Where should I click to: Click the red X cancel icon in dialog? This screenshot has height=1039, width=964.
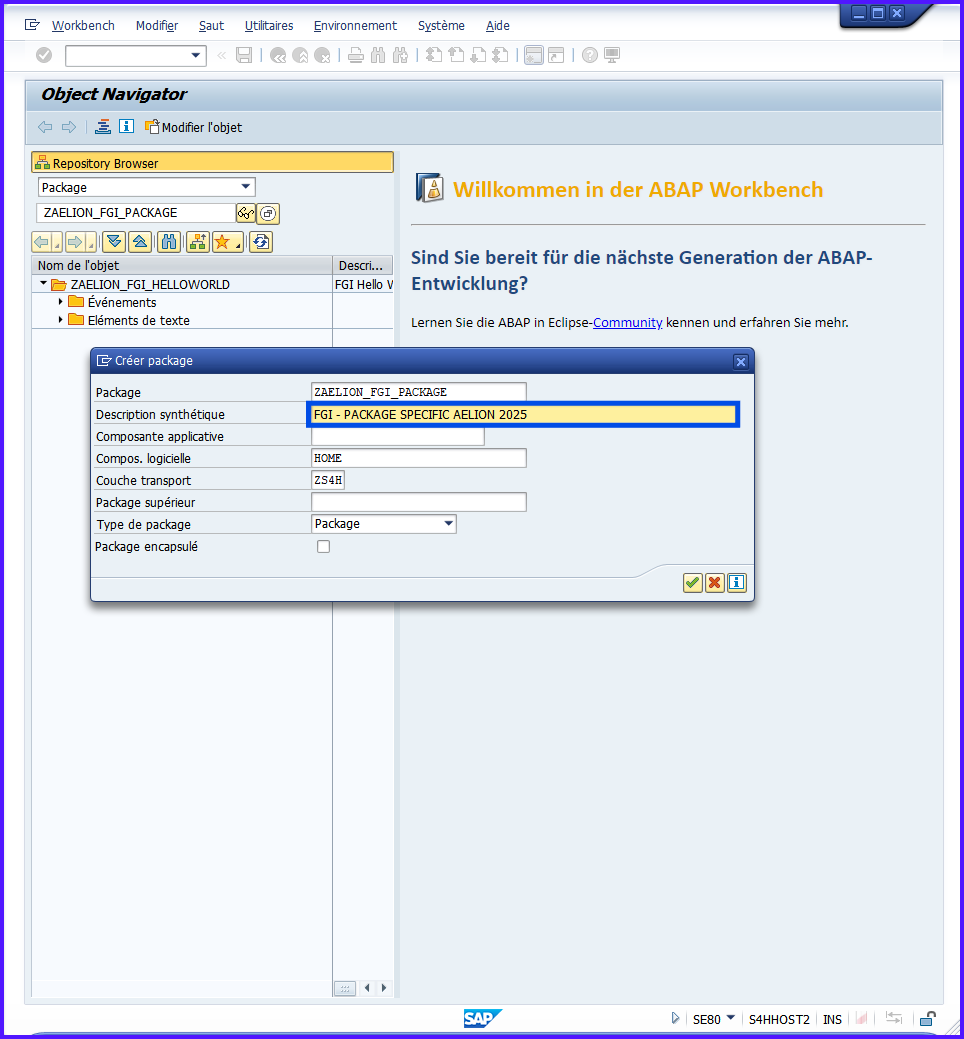(714, 583)
